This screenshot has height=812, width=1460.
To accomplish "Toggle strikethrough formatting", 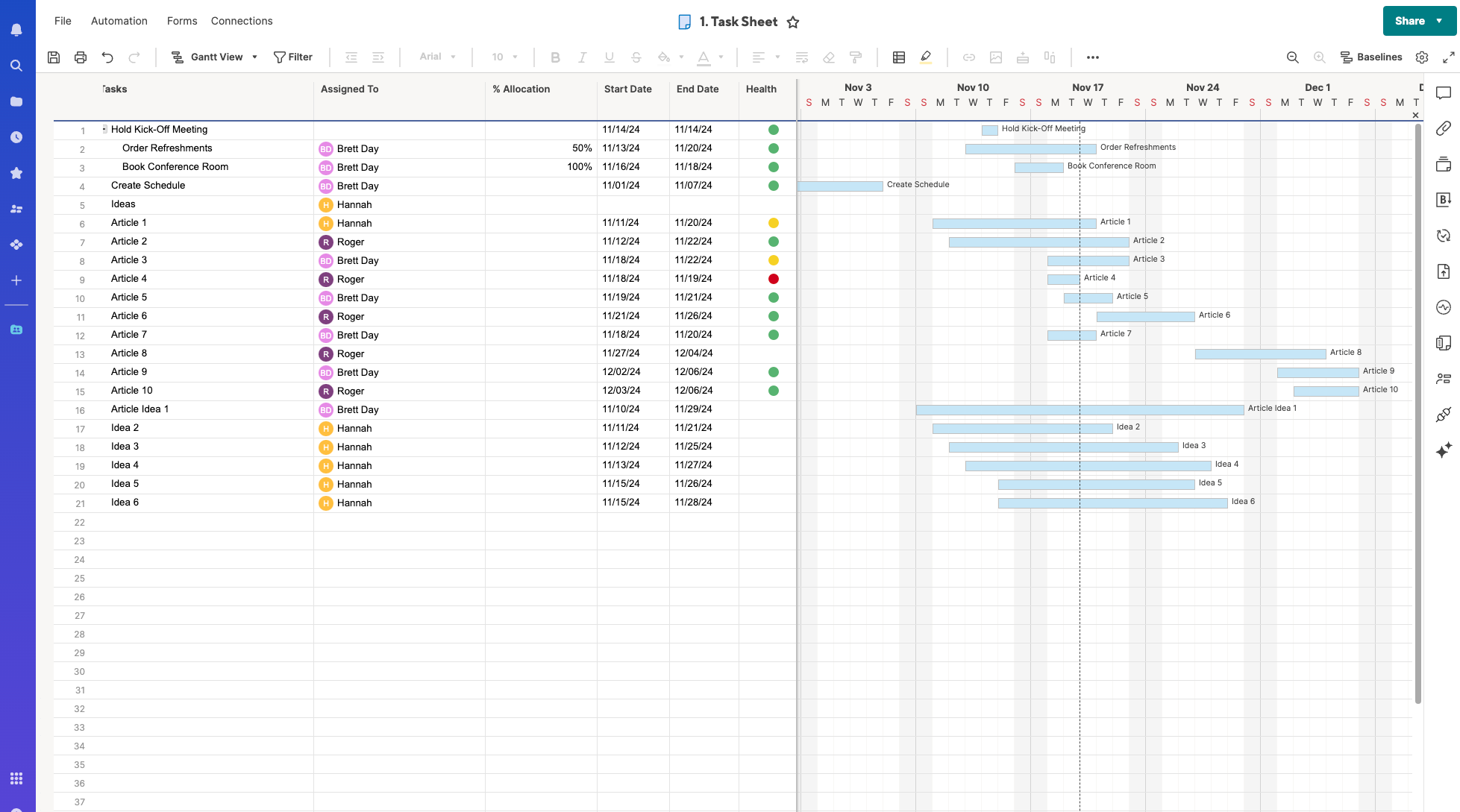I will click(x=636, y=57).
